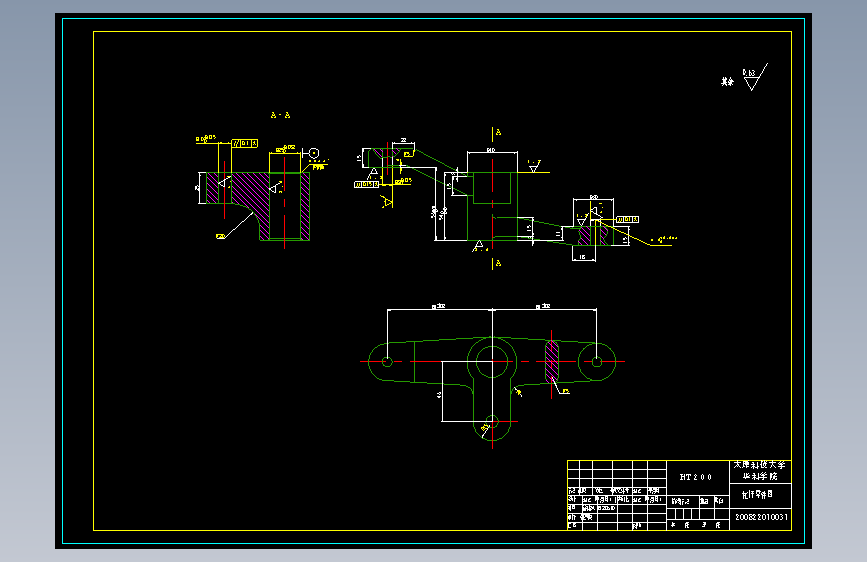The width and height of the screenshot is (867, 562).
Task: Click the upper section arrow label A
Action: coord(498,132)
